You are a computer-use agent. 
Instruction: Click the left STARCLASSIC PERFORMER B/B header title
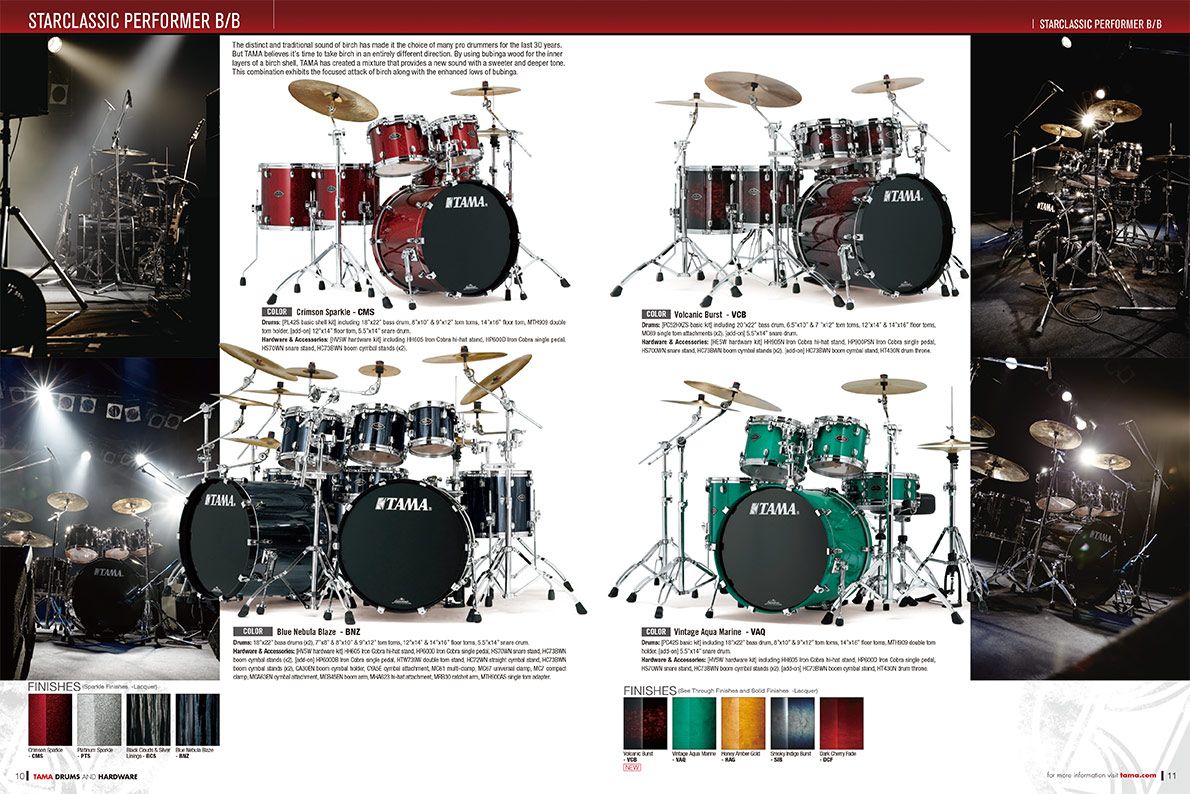tap(134, 20)
